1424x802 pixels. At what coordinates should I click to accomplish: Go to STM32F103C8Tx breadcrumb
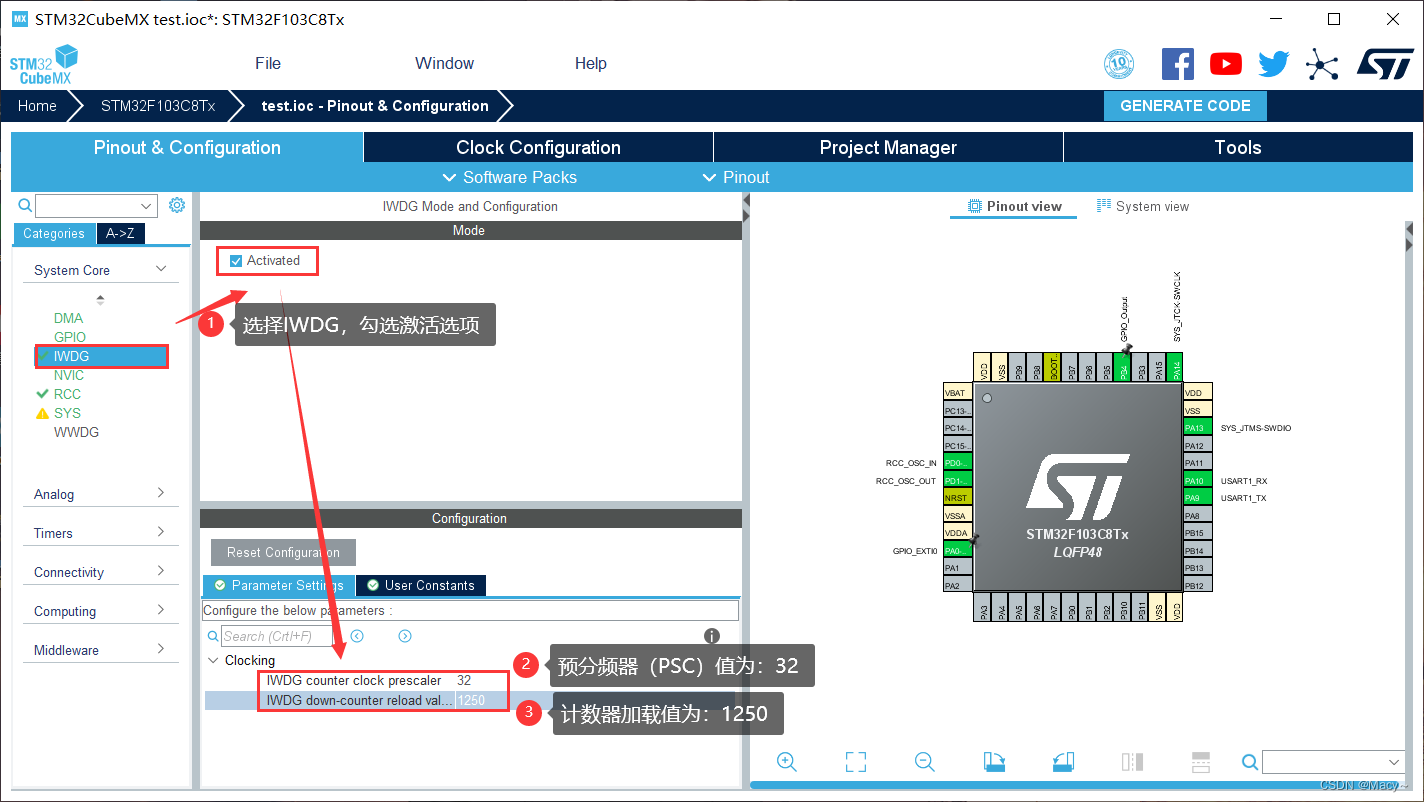[158, 106]
